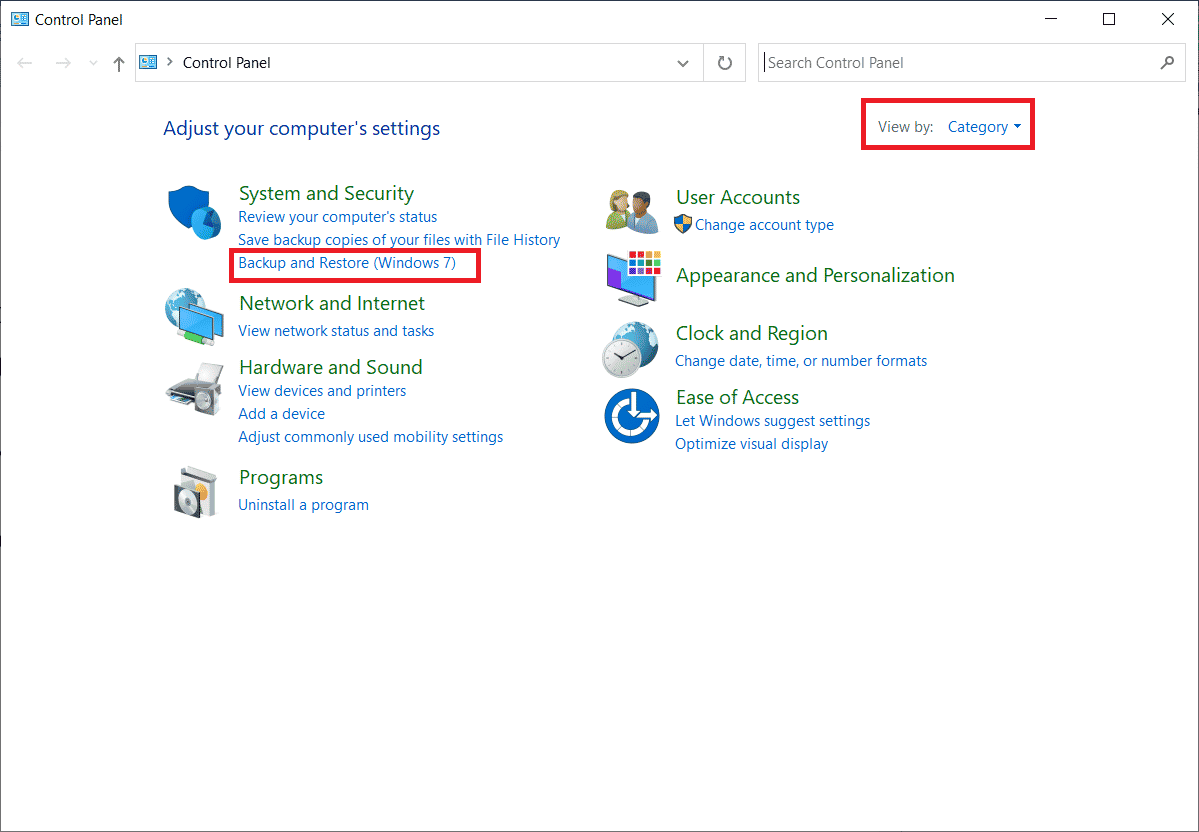Open the Ease of Access icon

[x=632, y=416]
